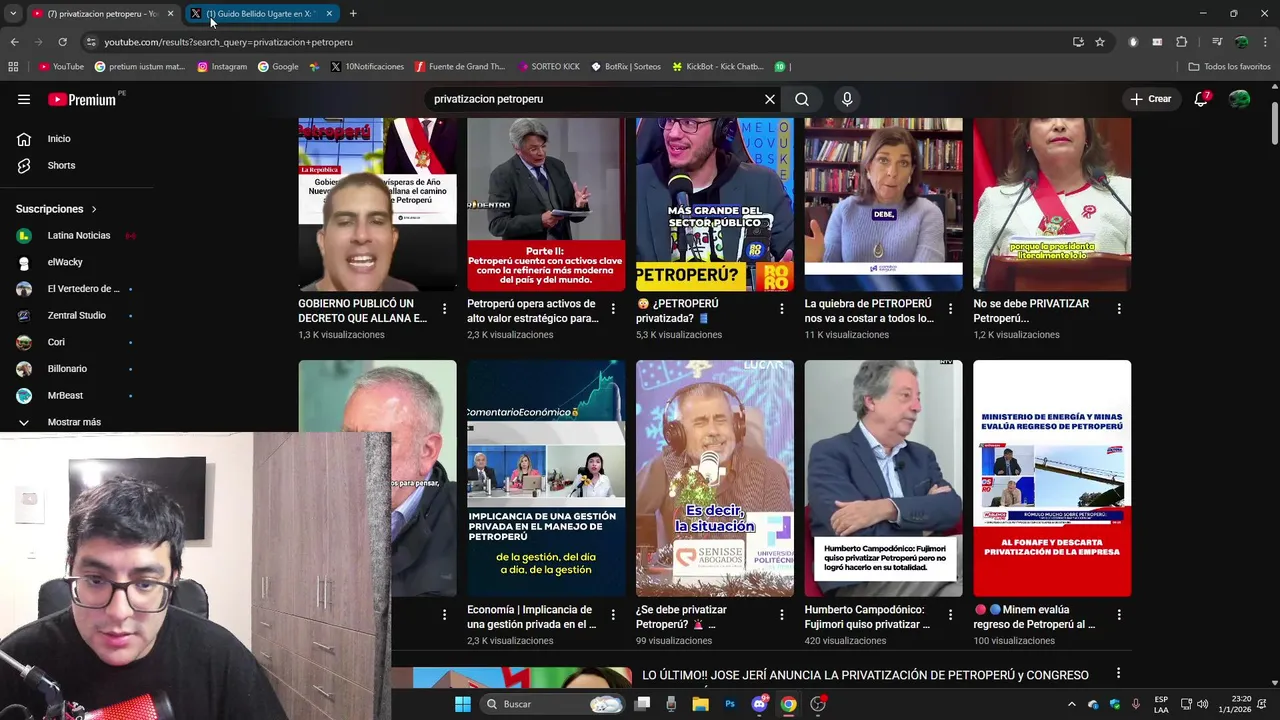Open the Instagram bookmark
The height and width of the screenshot is (720, 1280).
point(222,67)
